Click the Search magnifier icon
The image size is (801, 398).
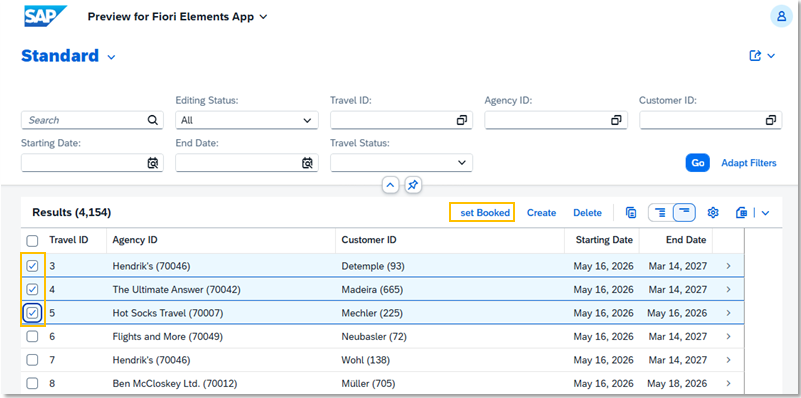[x=152, y=120]
